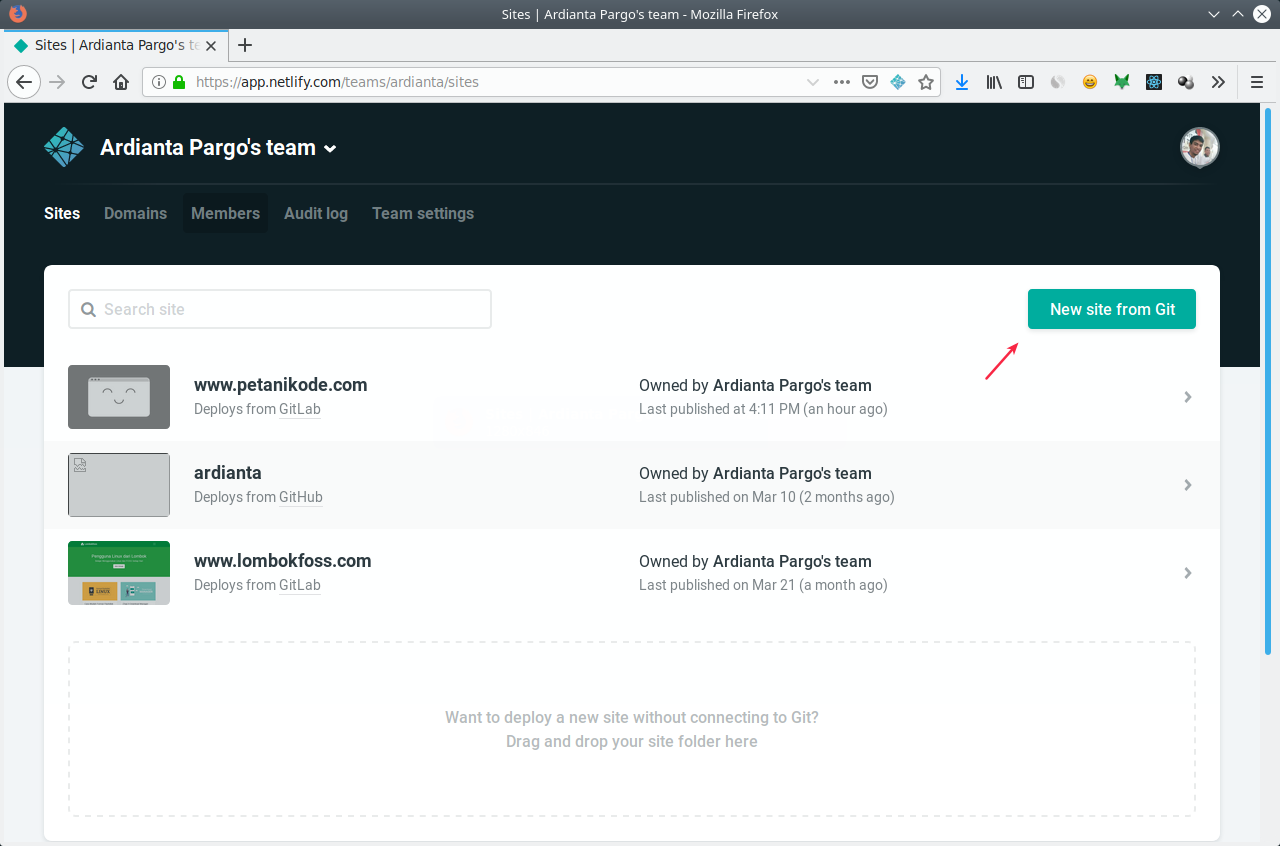Expand the www.petanikode.com site row chevron

pyautogui.click(x=1188, y=397)
